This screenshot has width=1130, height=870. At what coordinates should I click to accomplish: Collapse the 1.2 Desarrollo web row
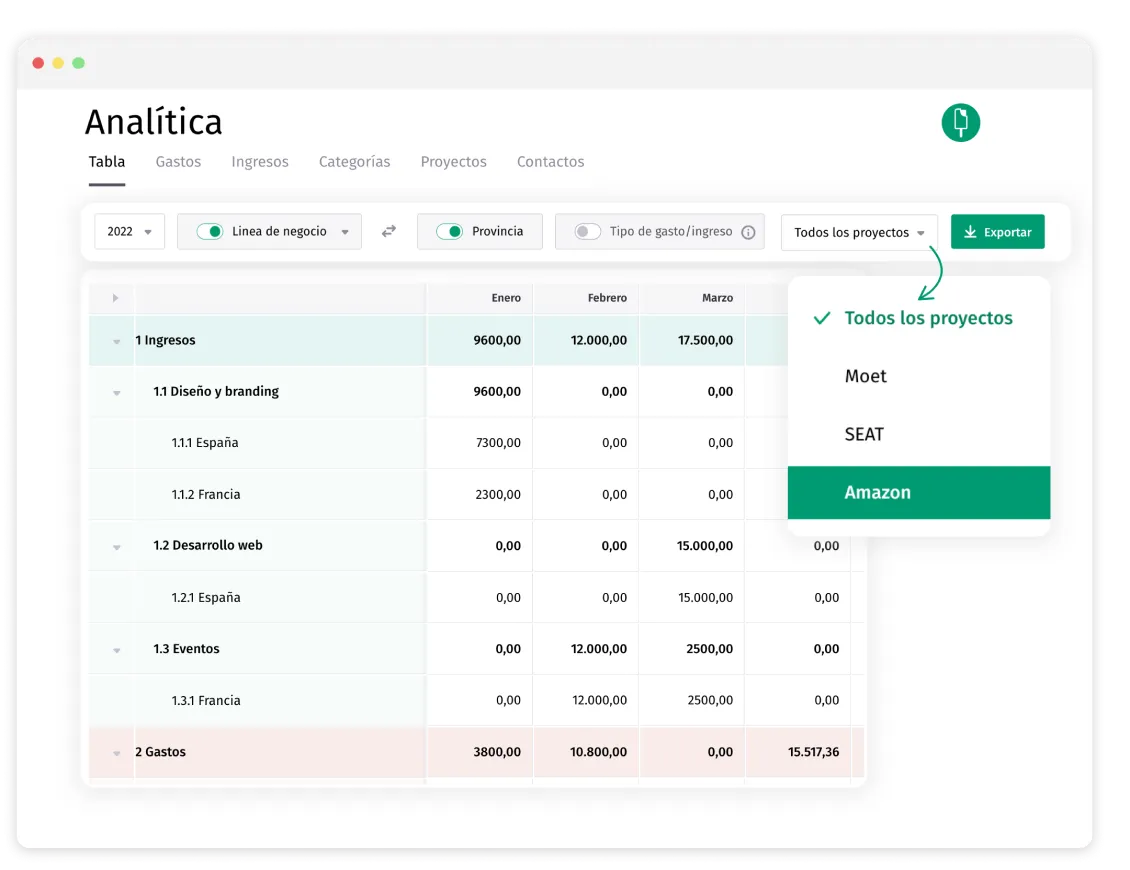(x=116, y=547)
